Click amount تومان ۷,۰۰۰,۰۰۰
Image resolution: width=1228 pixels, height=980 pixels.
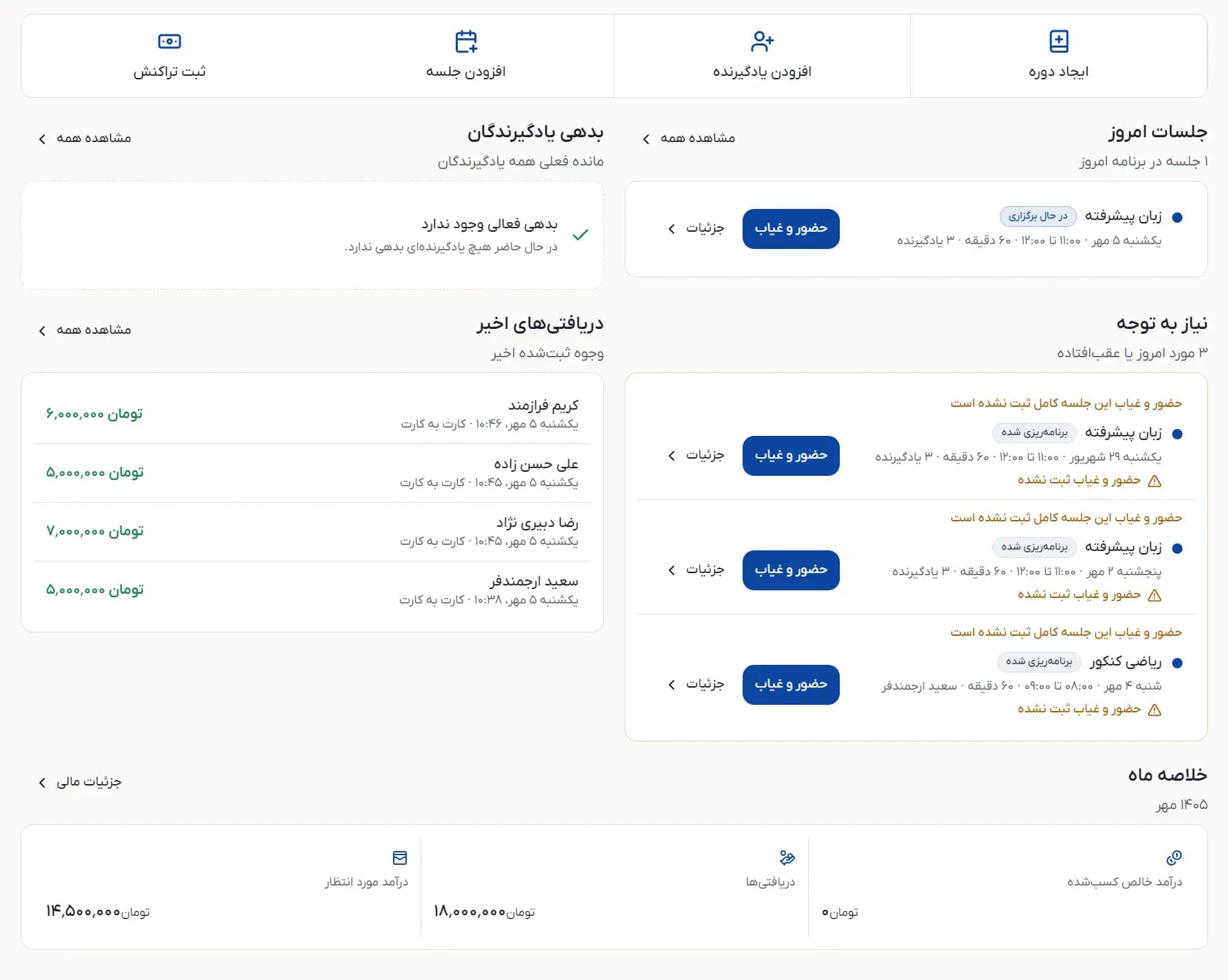tap(94, 531)
